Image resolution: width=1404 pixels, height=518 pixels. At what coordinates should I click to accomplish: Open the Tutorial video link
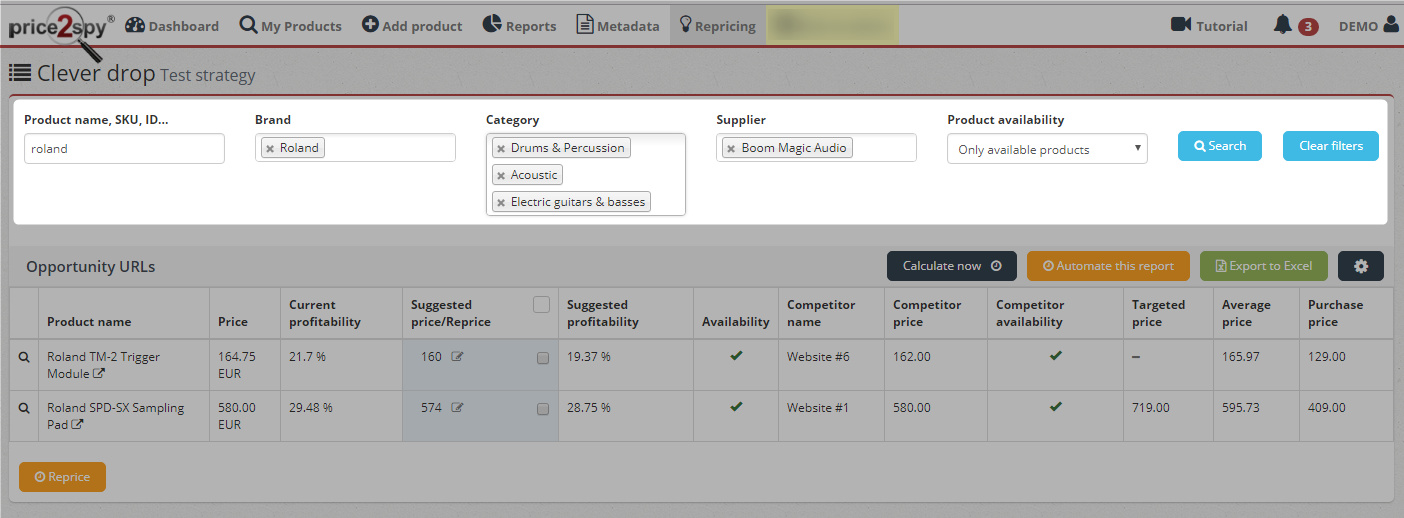coord(1209,25)
